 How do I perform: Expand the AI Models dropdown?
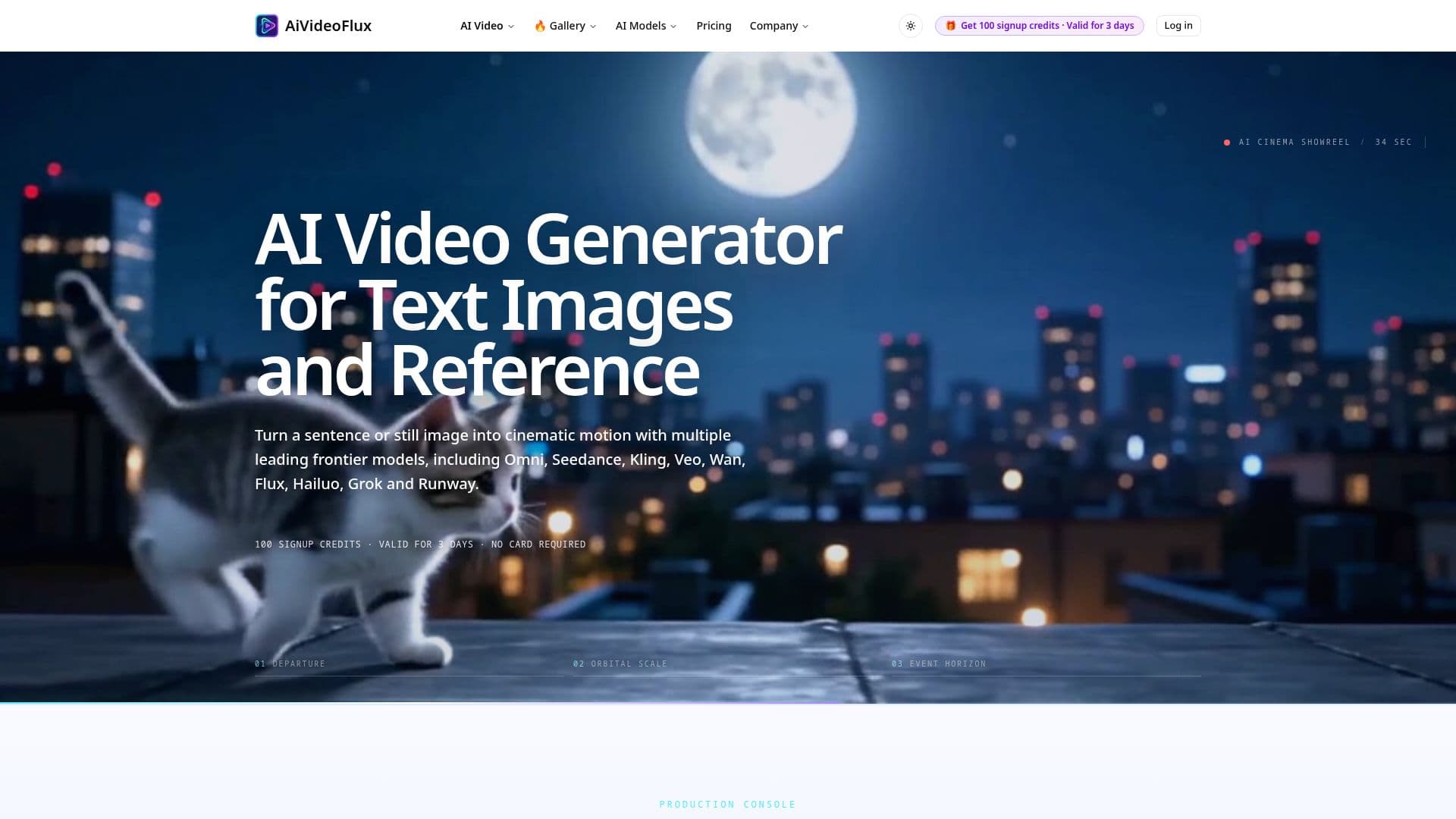[x=645, y=26]
